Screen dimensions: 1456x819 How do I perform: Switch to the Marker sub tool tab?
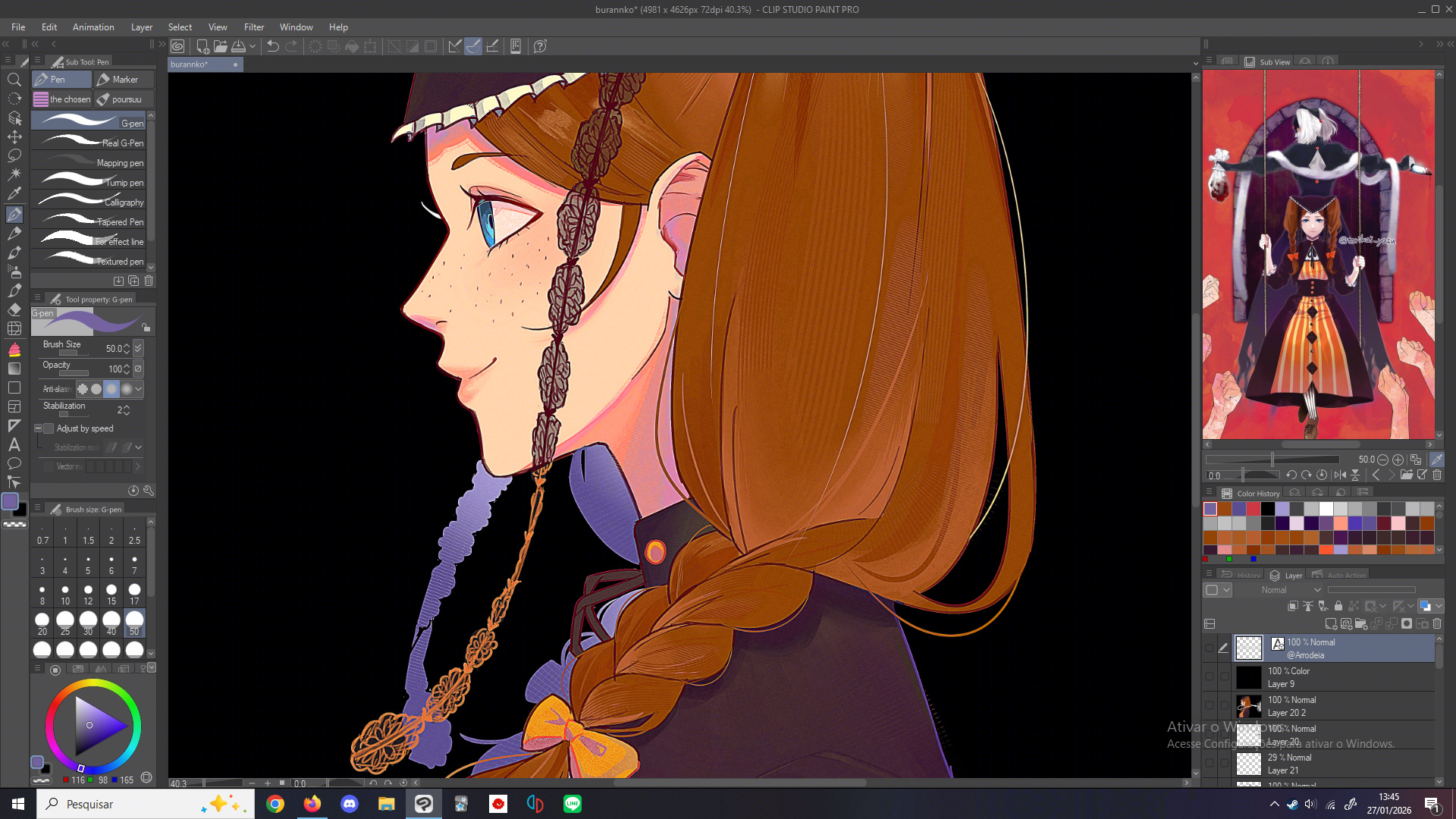click(124, 80)
